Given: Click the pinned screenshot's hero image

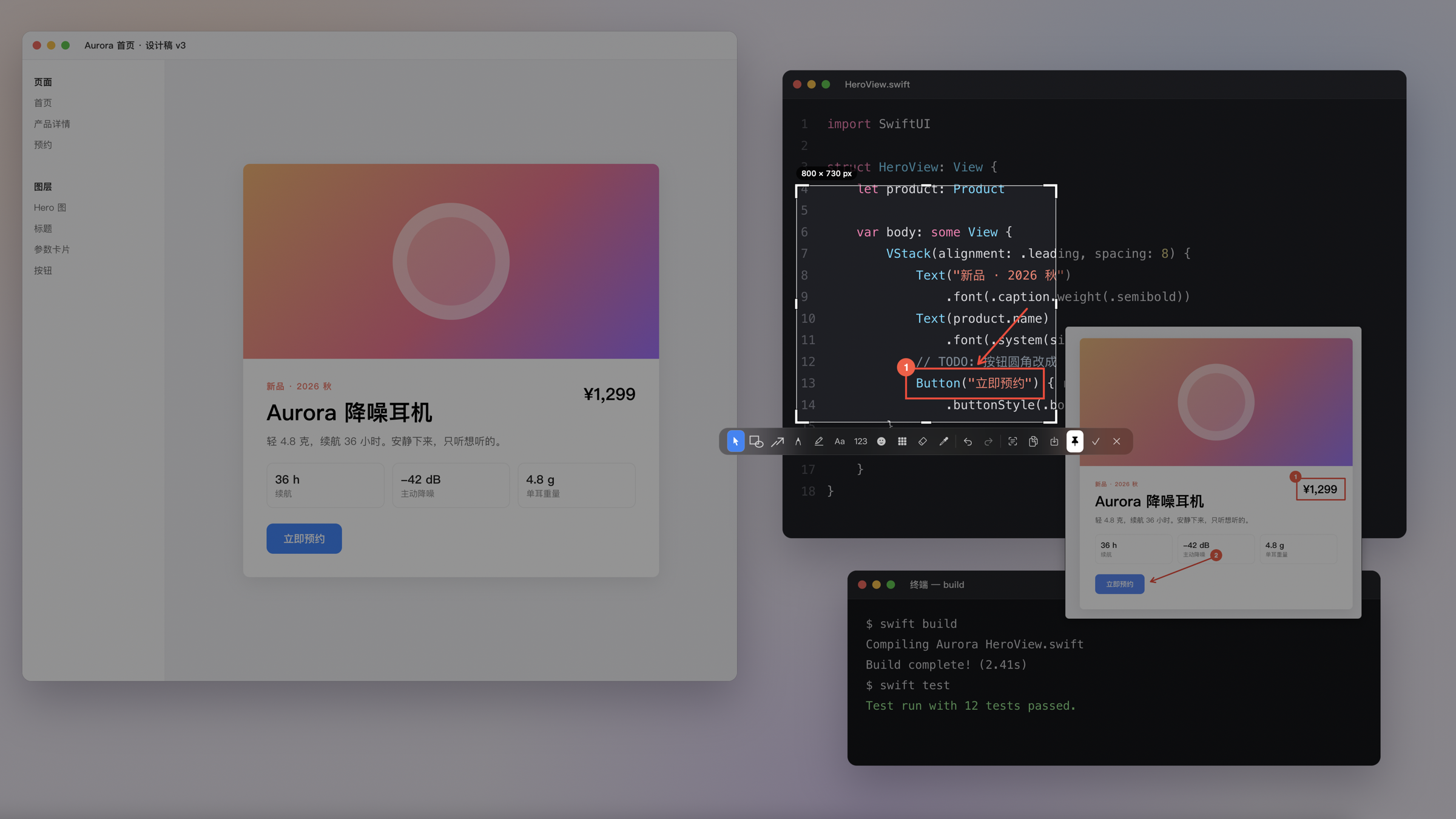Looking at the screenshot, I should [x=1216, y=402].
